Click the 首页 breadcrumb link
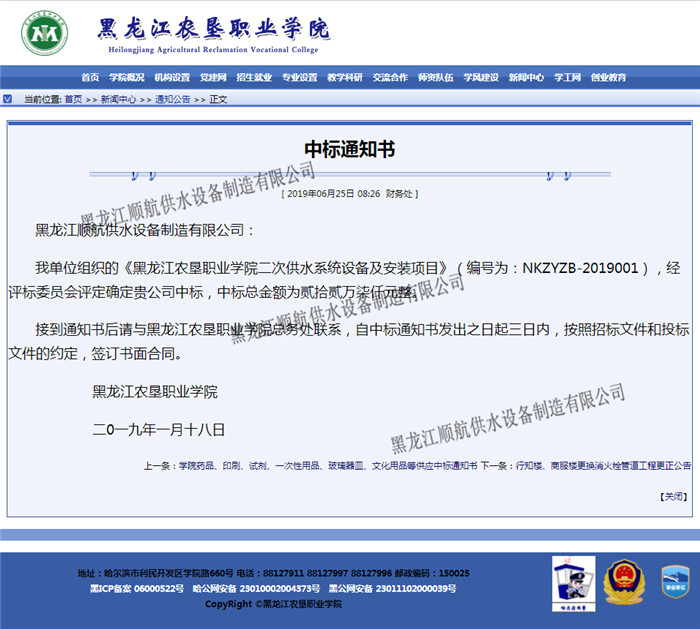The width and height of the screenshot is (700, 629). pos(73,99)
